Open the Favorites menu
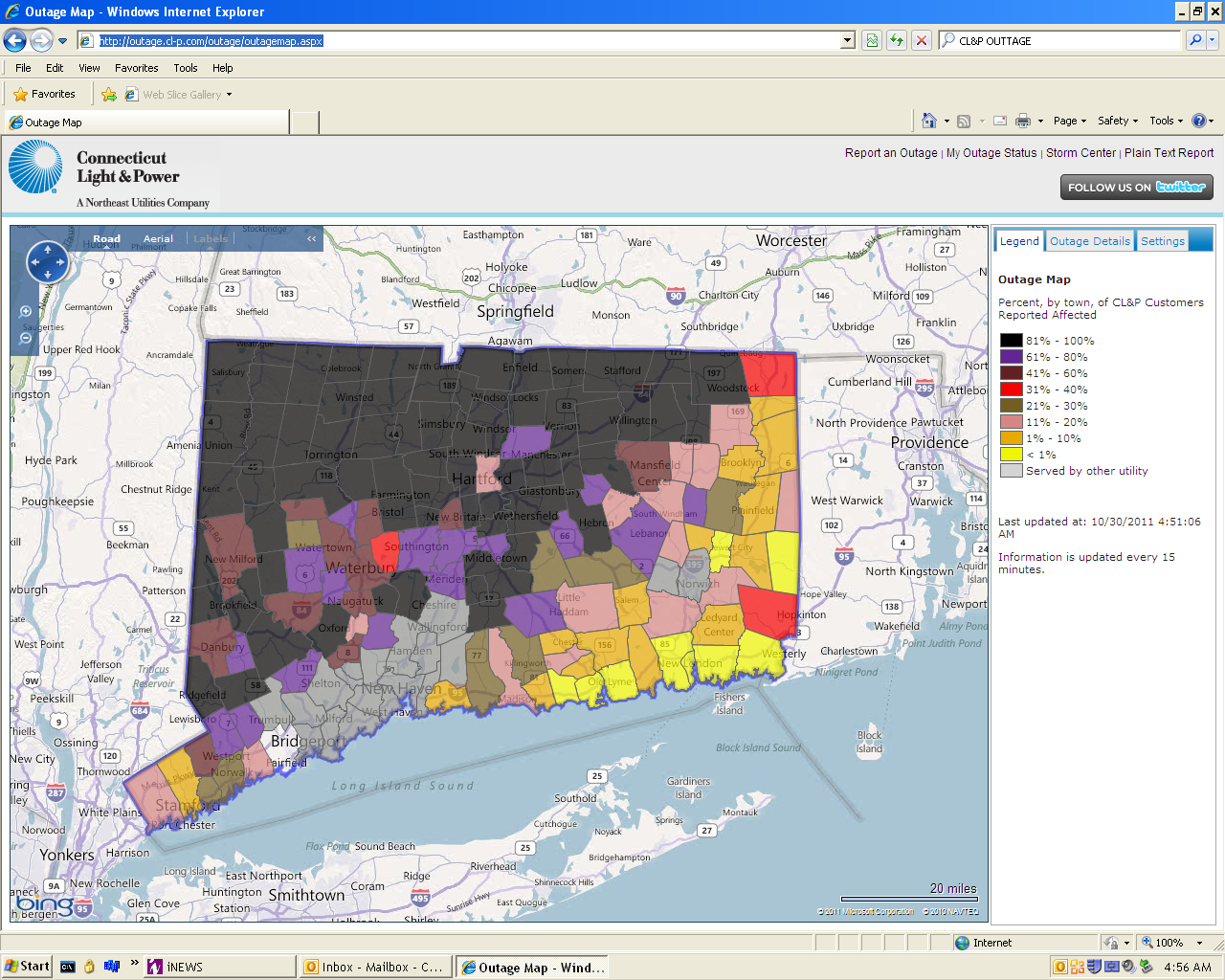Image resolution: width=1225 pixels, height=980 pixels. (137, 68)
